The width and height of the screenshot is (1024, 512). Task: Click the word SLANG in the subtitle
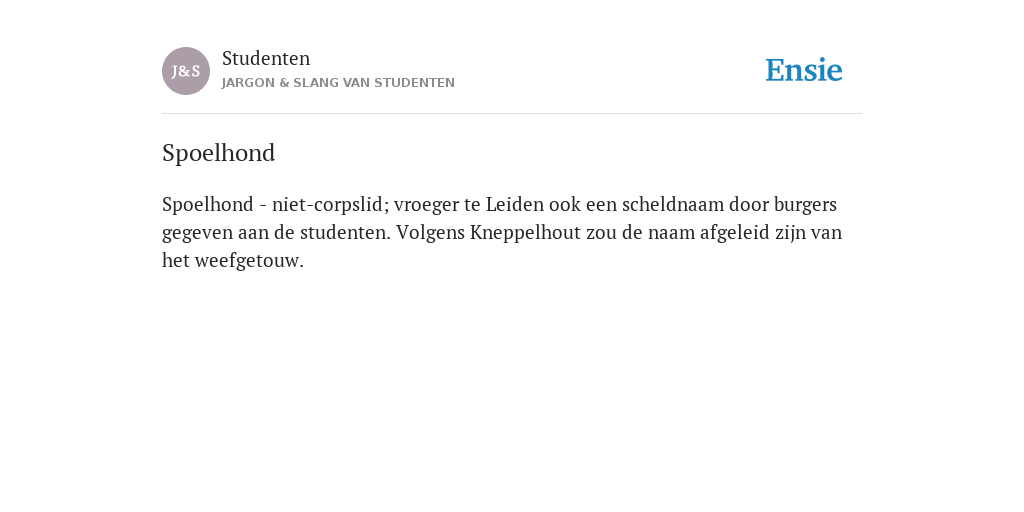pos(316,83)
